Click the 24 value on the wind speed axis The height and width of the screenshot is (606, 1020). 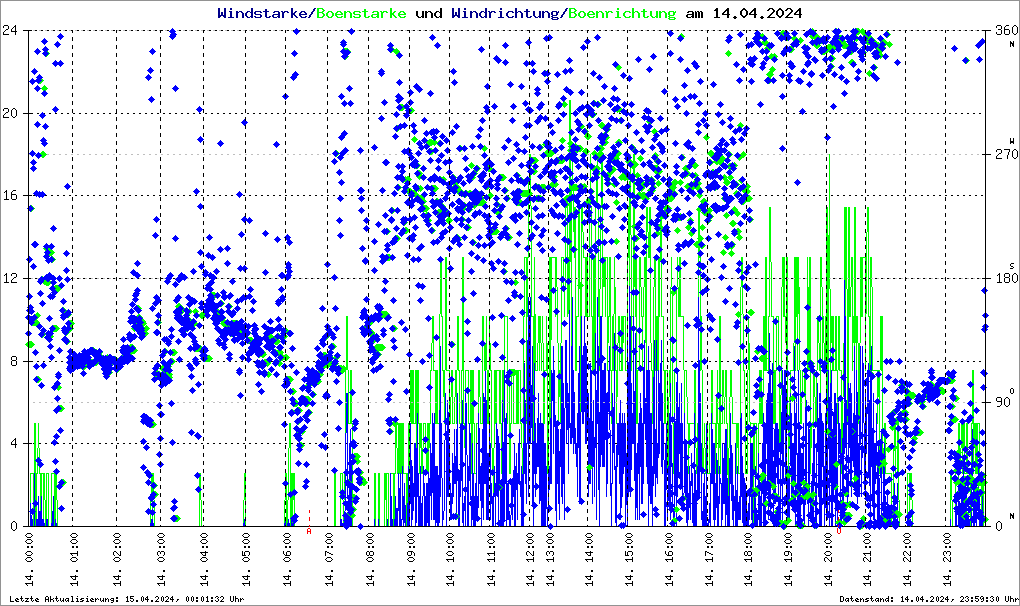click(10, 31)
